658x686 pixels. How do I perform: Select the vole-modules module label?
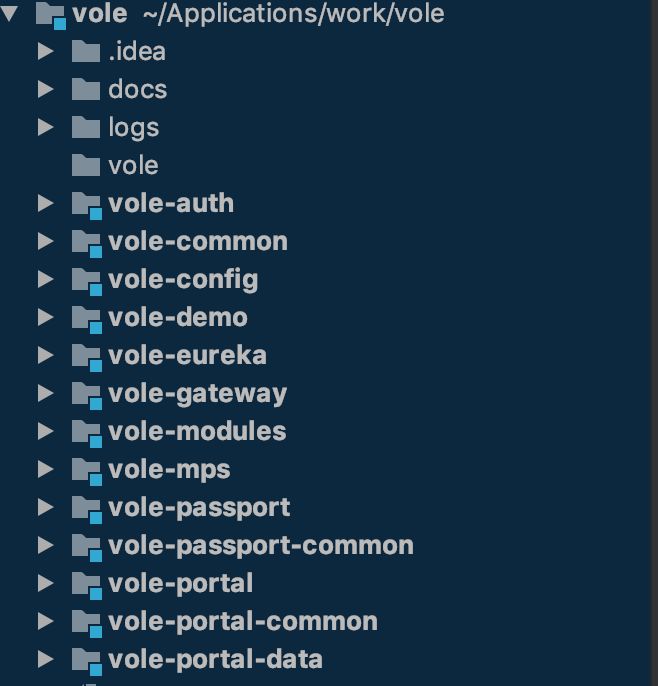(197, 431)
